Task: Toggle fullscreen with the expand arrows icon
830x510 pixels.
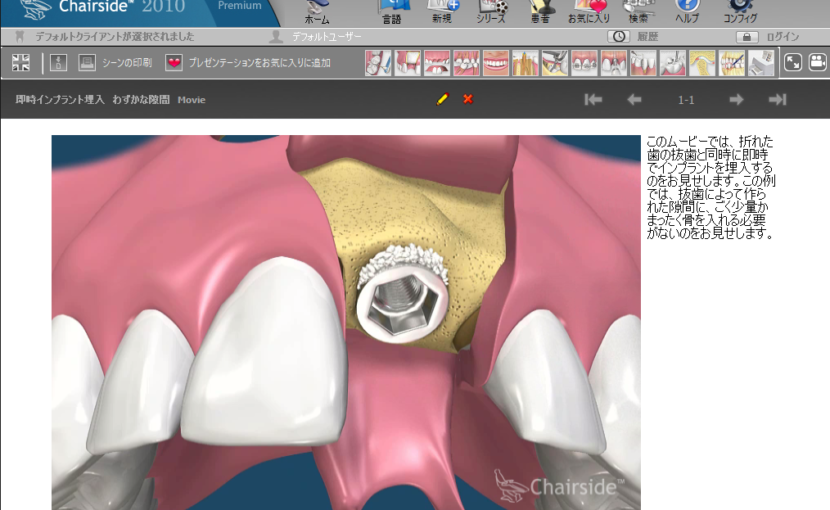Action: (793, 62)
